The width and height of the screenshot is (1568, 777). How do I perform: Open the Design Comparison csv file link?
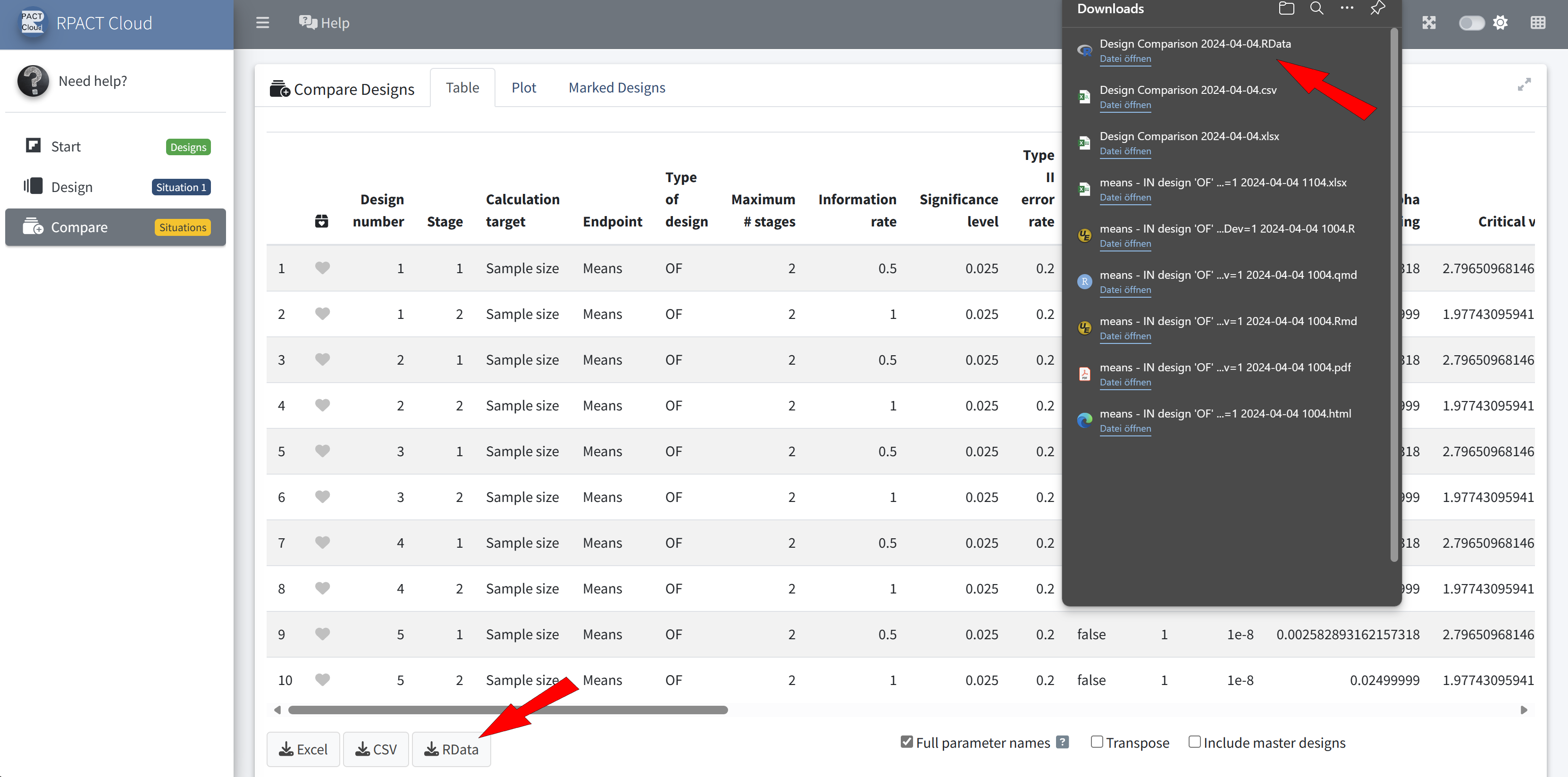point(1125,105)
